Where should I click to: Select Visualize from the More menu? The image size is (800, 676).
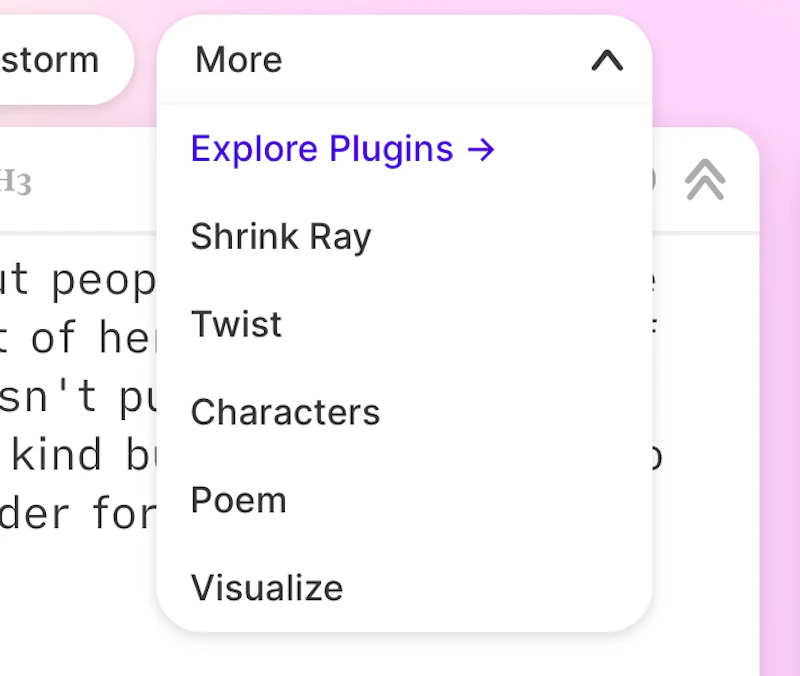(266, 589)
